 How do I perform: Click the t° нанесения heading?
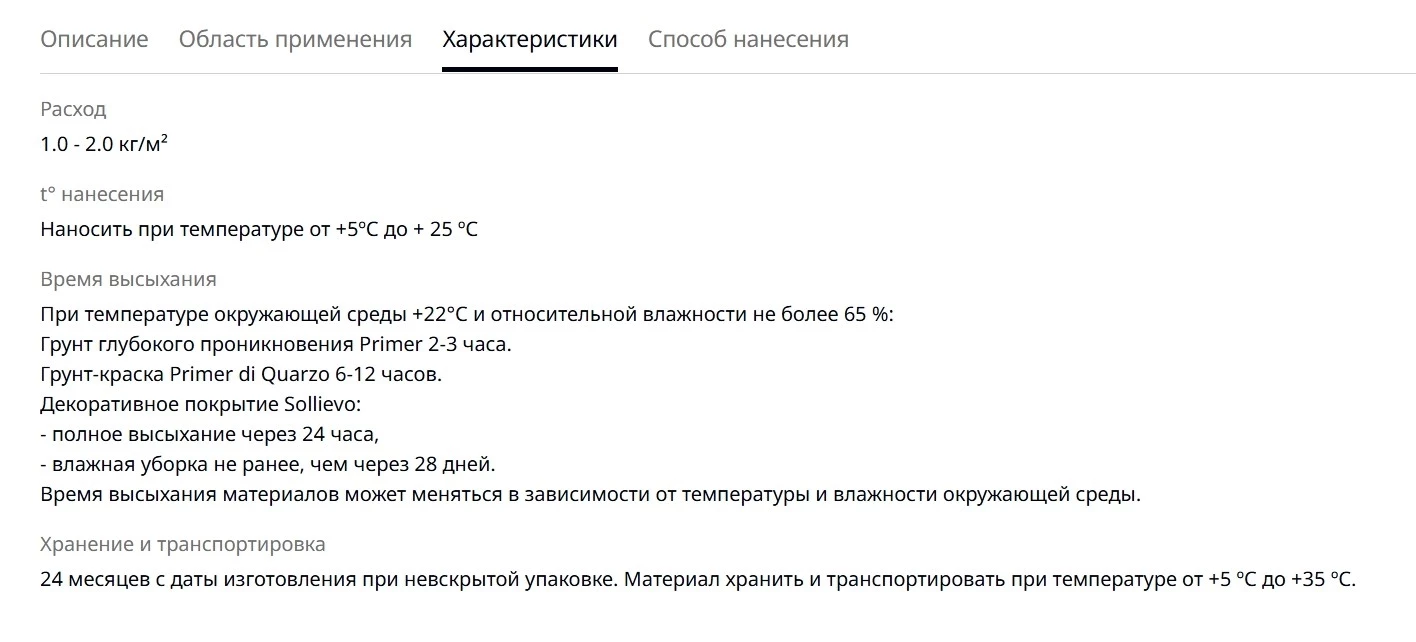tap(102, 194)
